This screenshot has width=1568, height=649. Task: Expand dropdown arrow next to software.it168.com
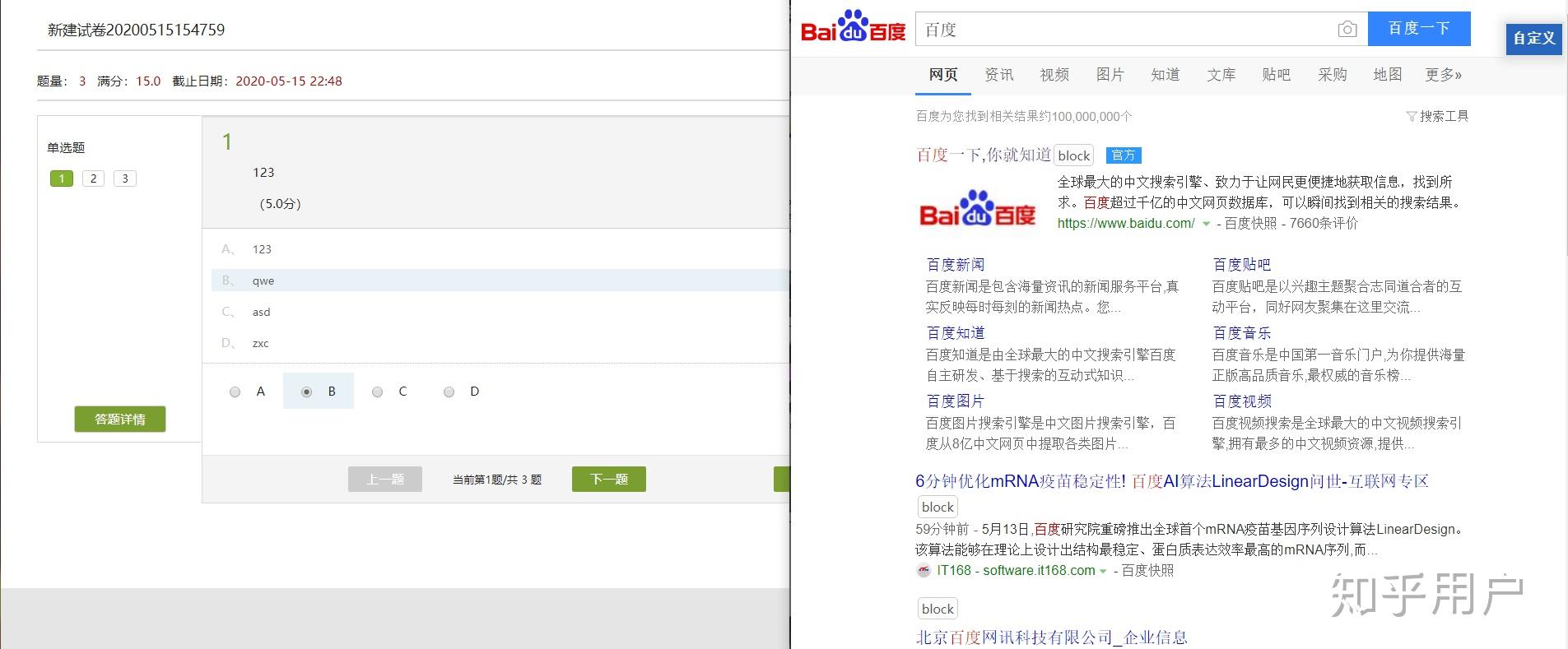tap(1103, 571)
